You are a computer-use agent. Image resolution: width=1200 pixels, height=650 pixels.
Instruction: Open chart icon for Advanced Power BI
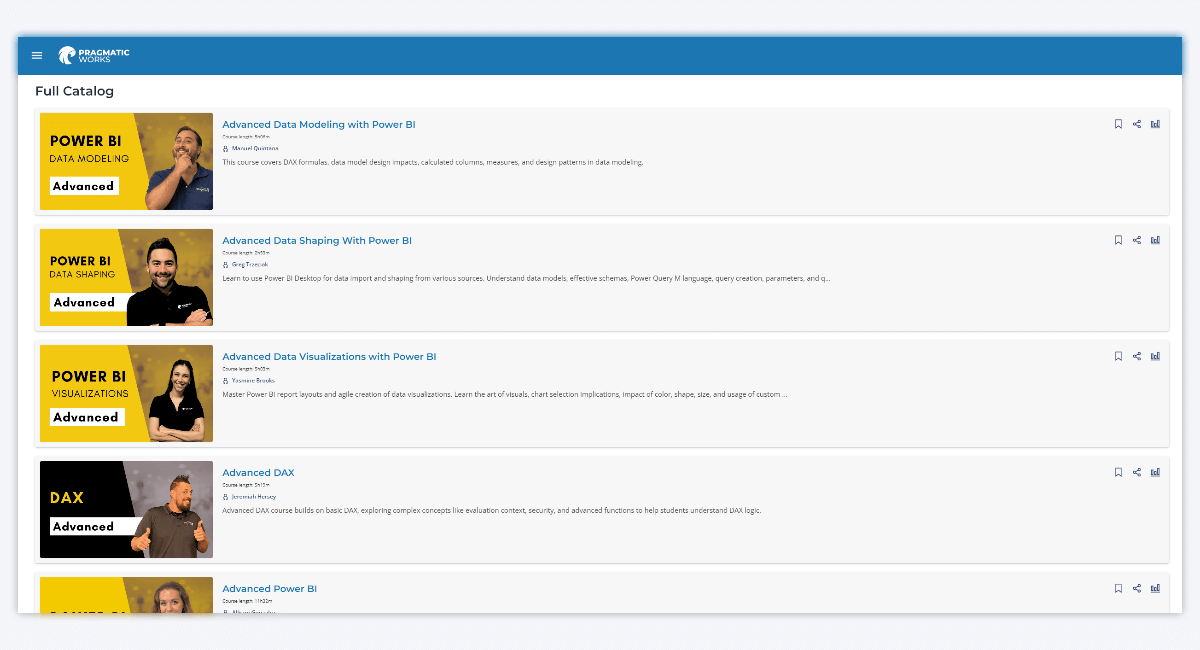[x=1156, y=588]
